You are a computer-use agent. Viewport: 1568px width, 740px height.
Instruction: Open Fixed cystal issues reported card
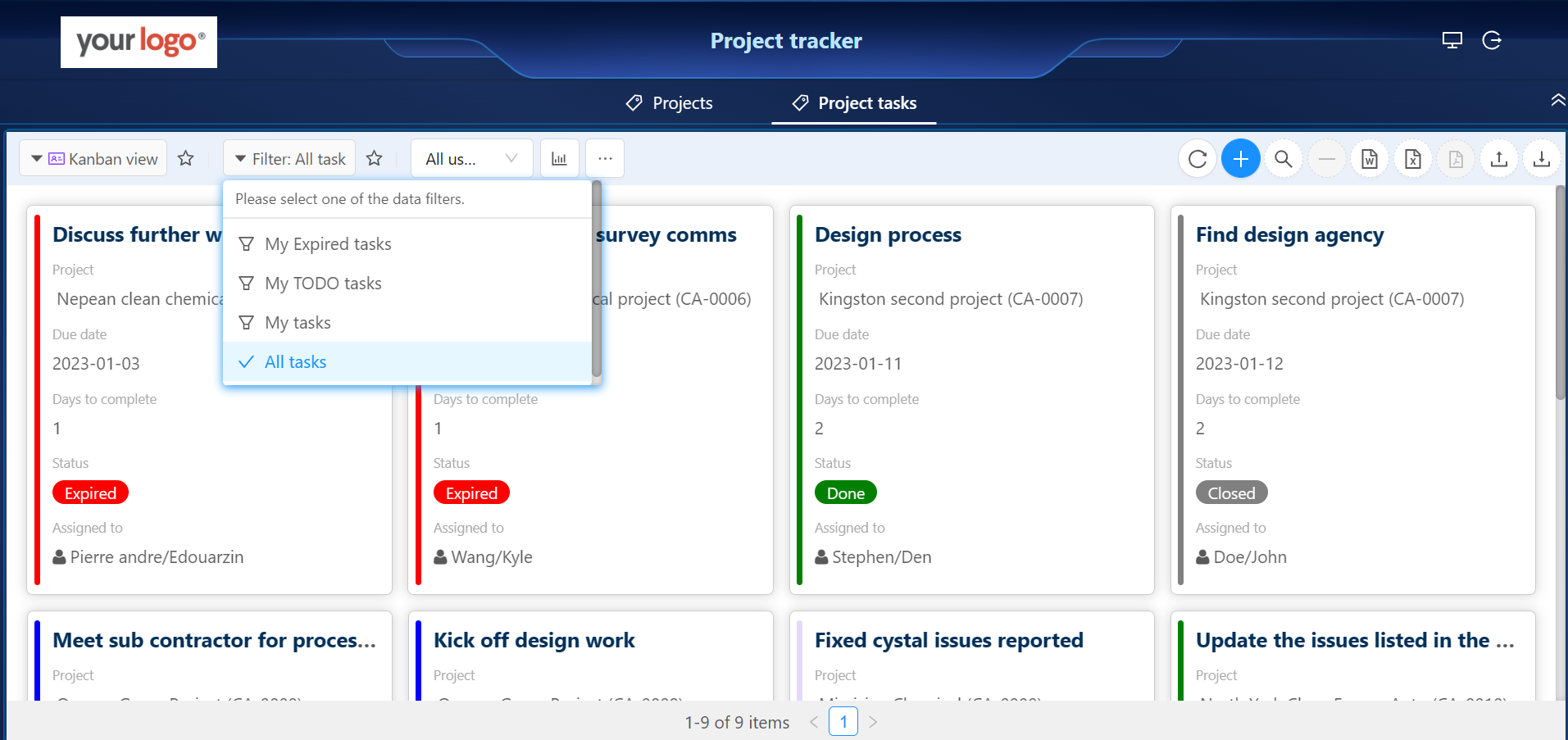948,641
